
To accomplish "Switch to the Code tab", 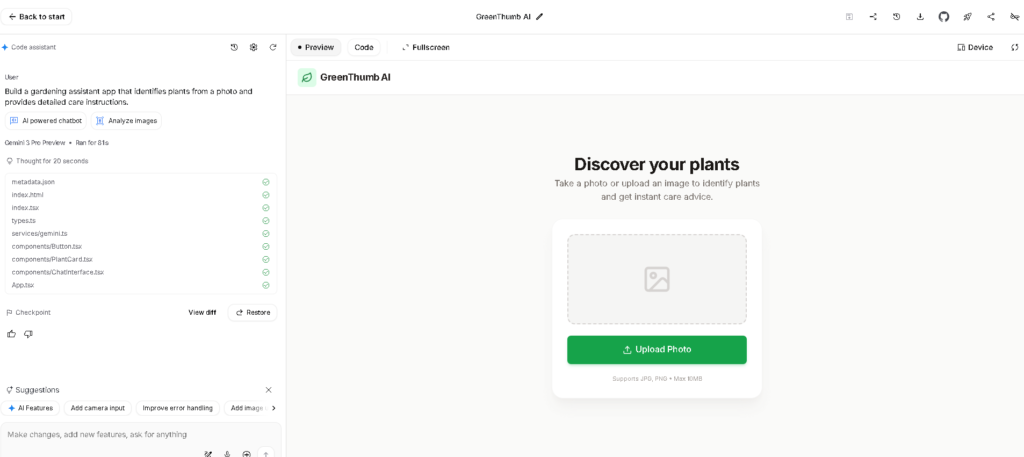I will tap(364, 47).
